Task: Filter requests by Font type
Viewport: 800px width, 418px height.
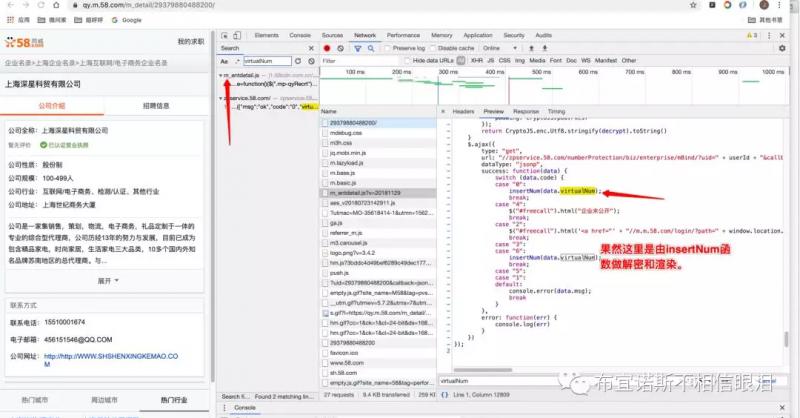Action: 556,61
